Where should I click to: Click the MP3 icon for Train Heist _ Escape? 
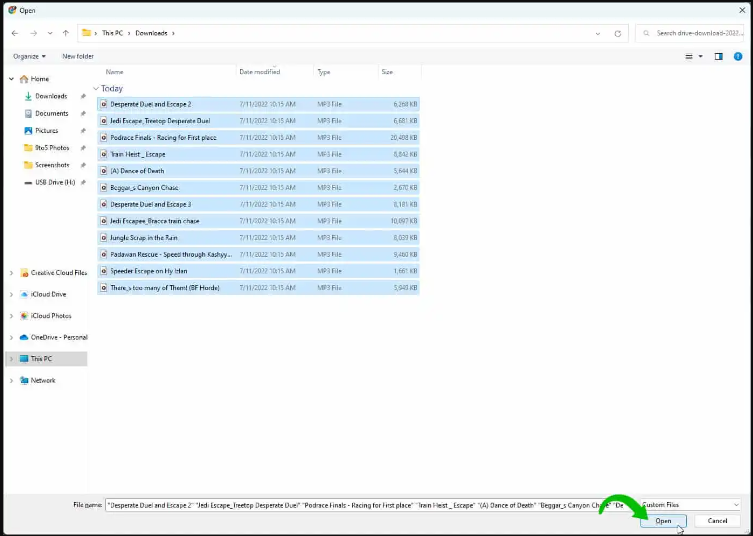click(103, 154)
